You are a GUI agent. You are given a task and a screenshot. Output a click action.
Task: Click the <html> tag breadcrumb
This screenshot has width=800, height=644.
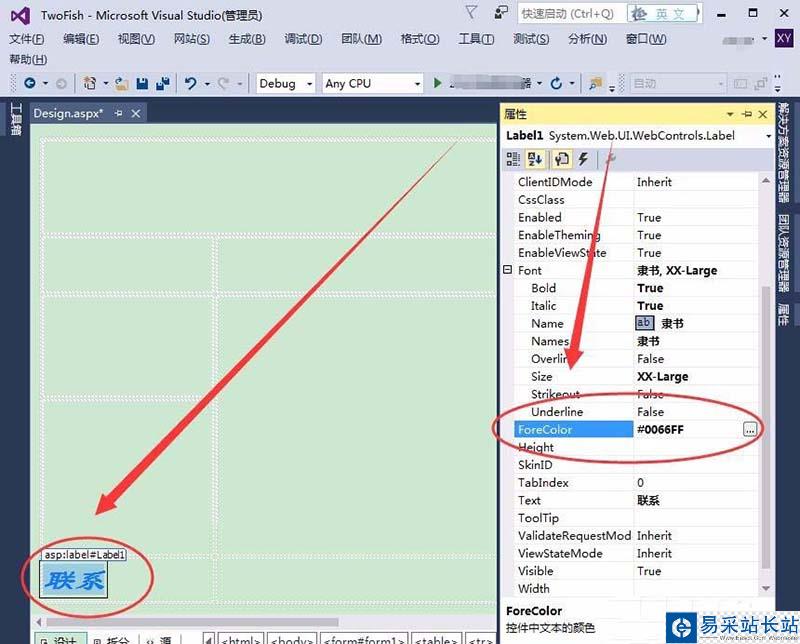pyautogui.click(x=241, y=639)
